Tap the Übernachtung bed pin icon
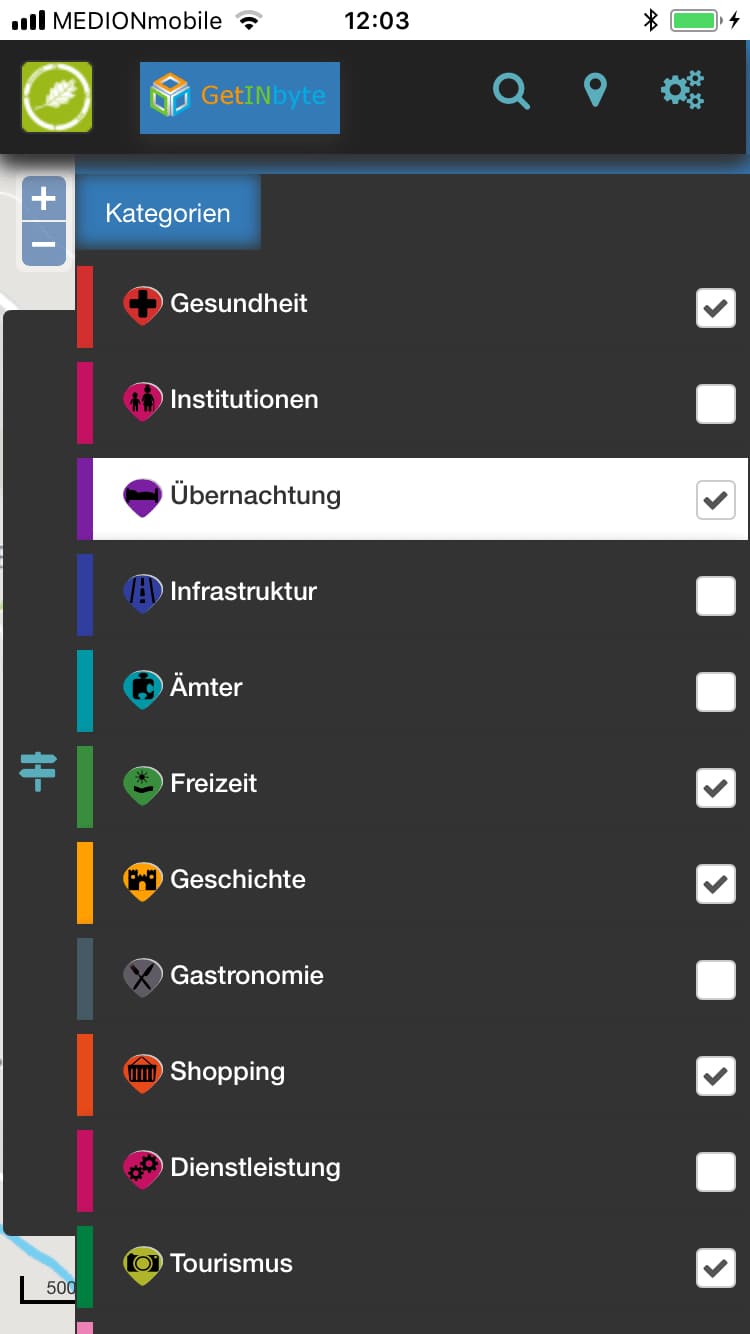750x1334 pixels. point(142,496)
